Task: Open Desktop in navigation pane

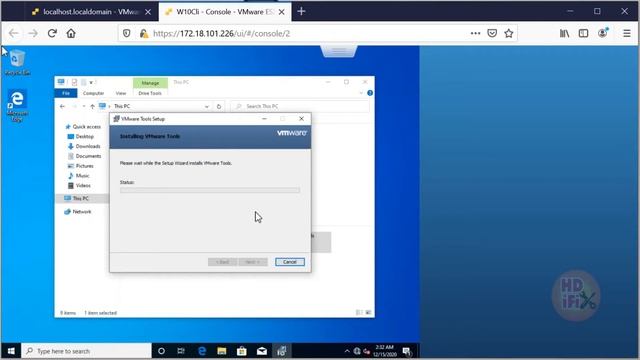Action: click(81, 136)
